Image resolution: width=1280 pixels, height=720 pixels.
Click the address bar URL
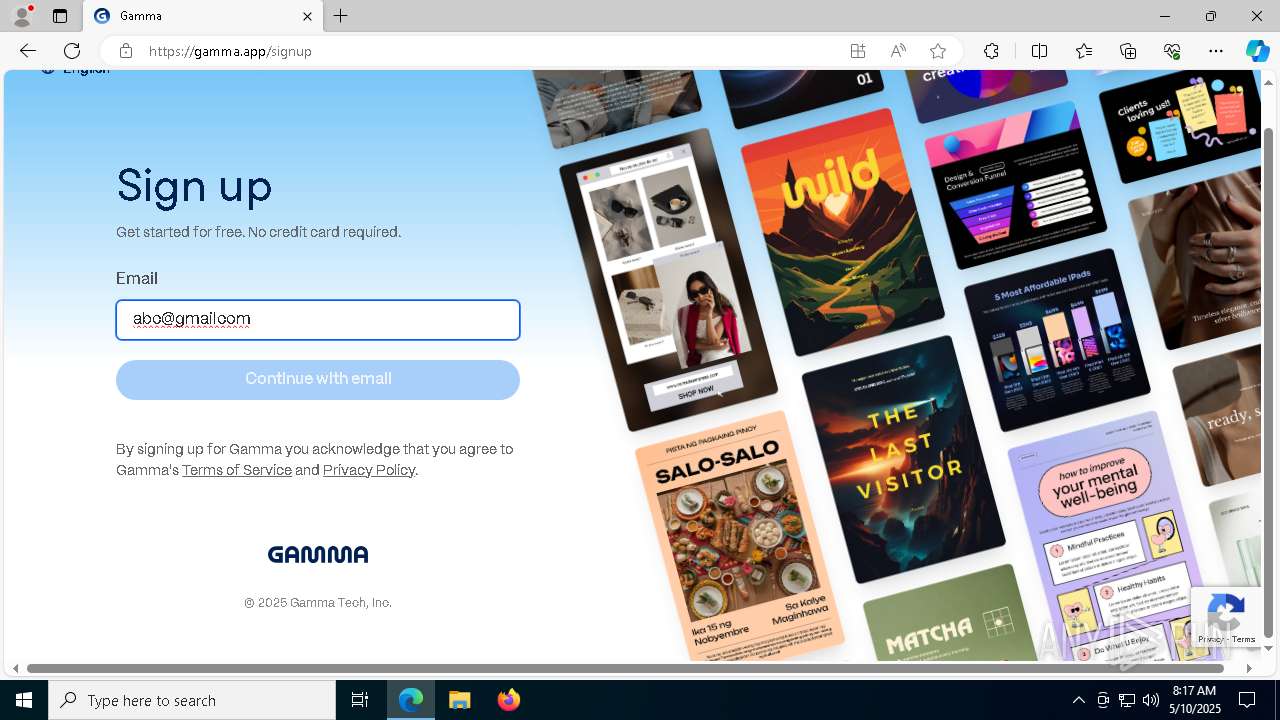(230, 51)
